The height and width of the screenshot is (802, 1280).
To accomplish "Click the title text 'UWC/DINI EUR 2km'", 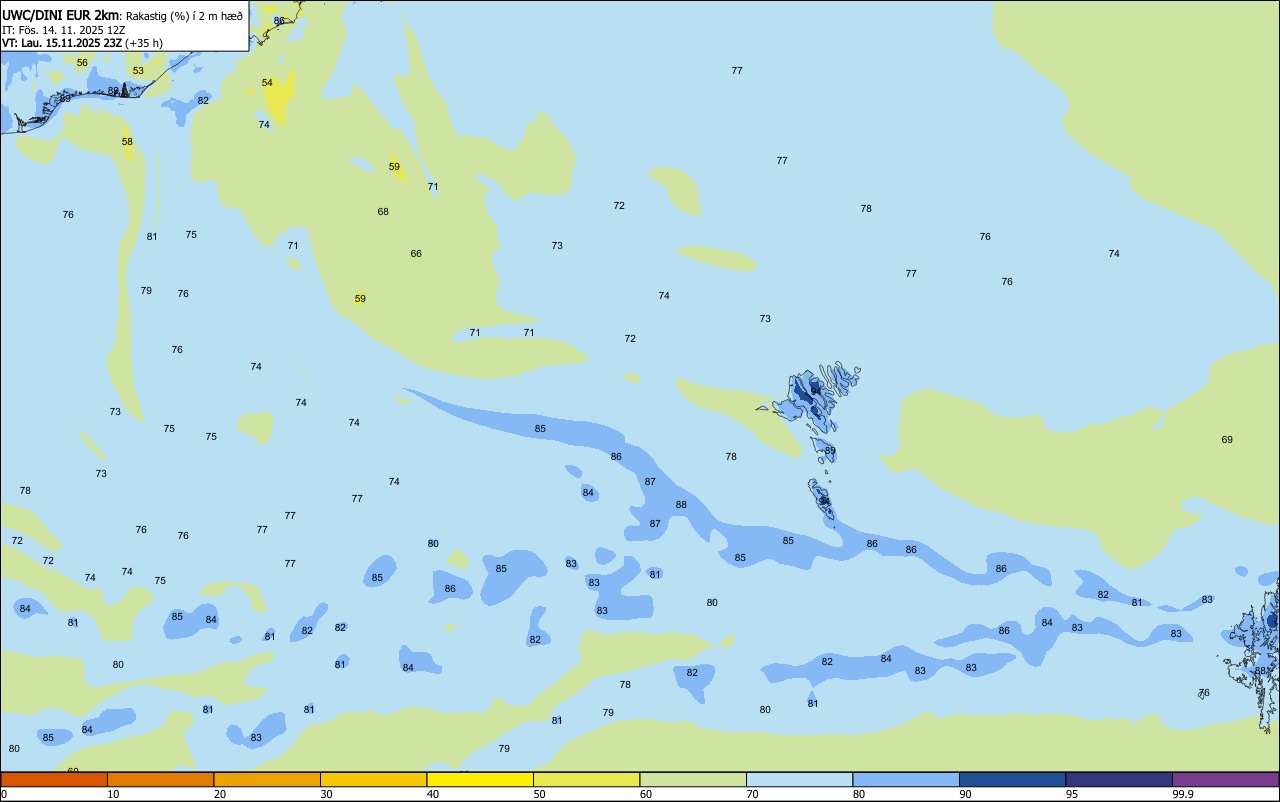I will click(60, 15).
